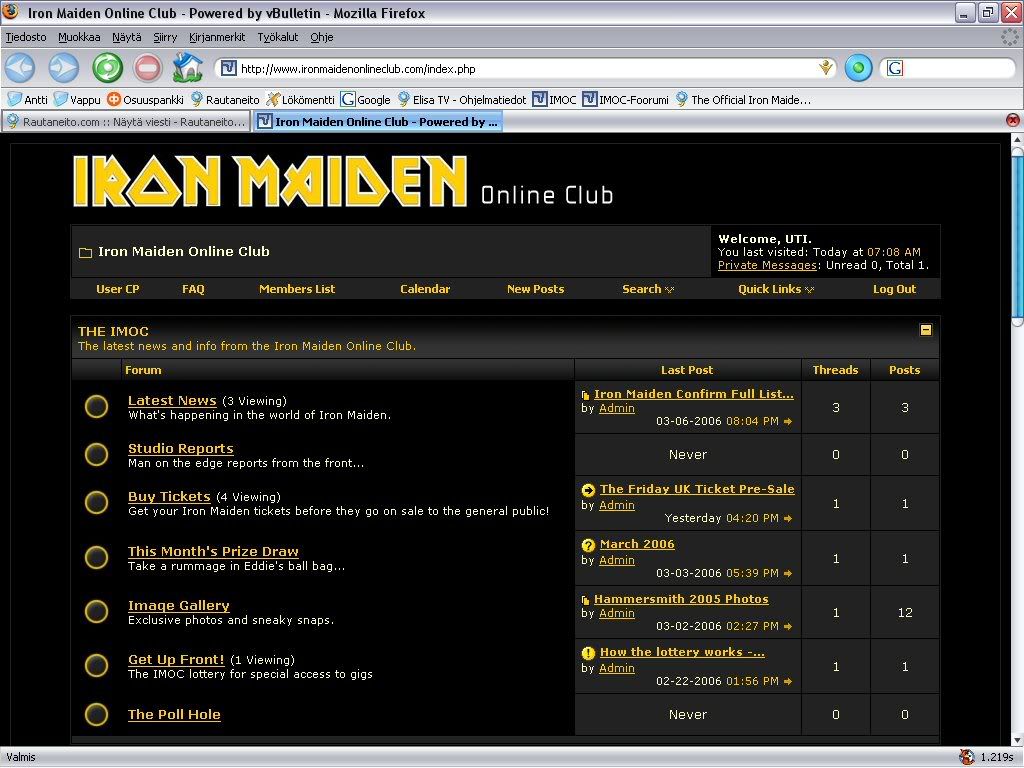This screenshot has width=1024, height=768.
Task: Open the Get Up Front! forum
Action: point(176,660)
